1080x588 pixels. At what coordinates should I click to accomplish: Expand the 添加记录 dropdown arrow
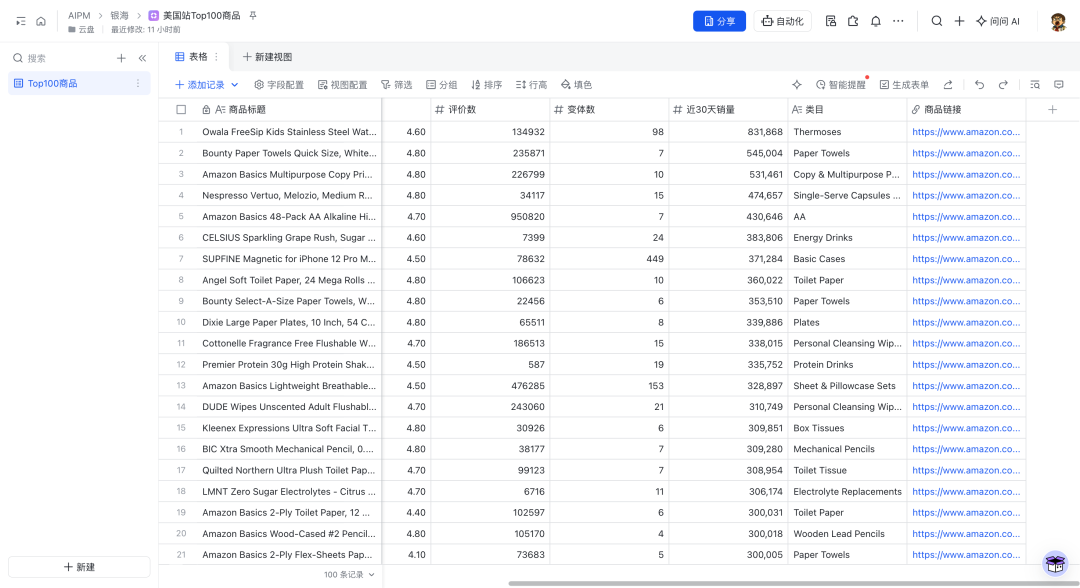pyautogui.click(x=234, y=85)
